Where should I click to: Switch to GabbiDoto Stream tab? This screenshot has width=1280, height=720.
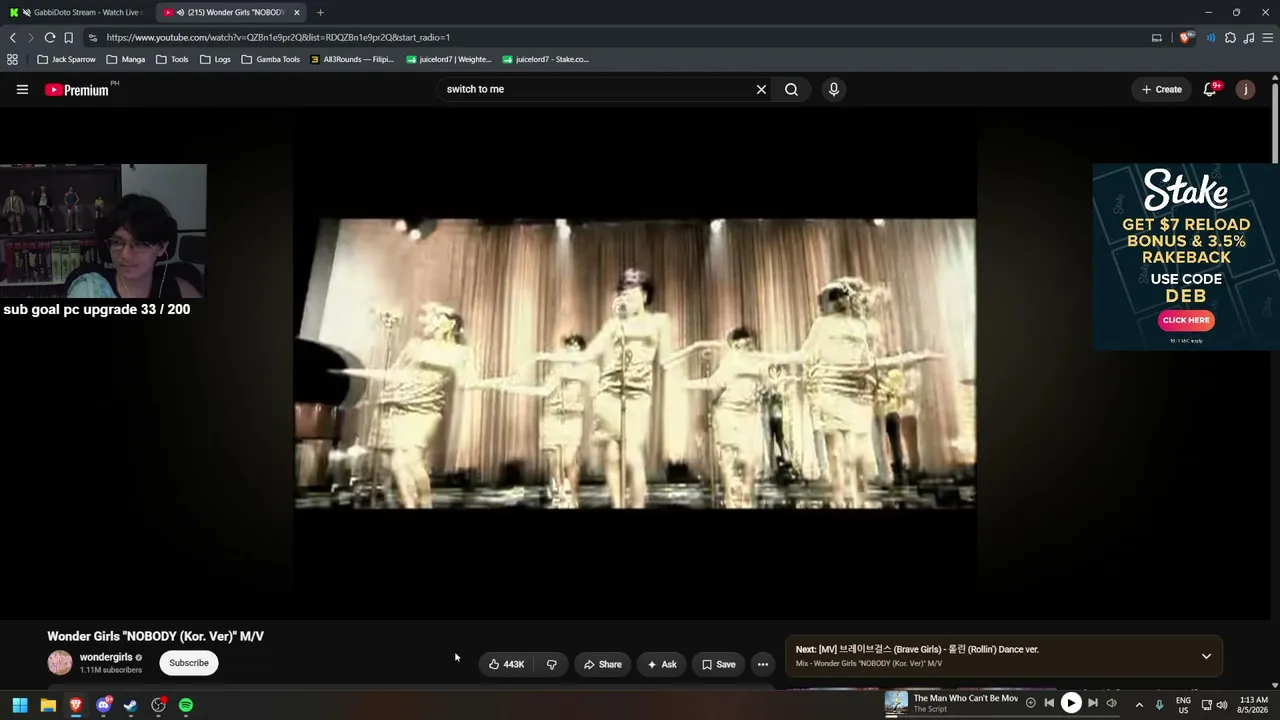[x=78, y=12]
